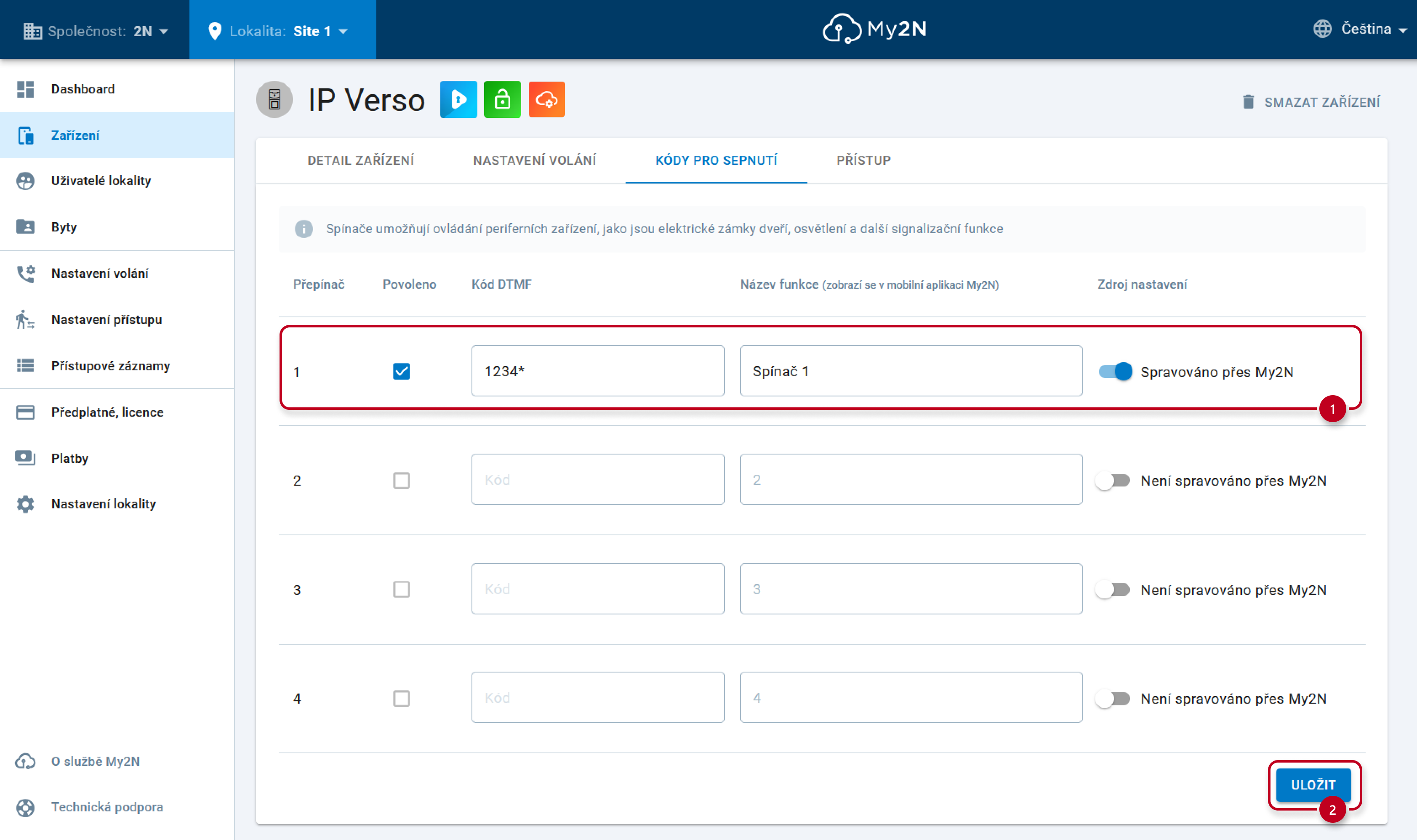1417x840 pixels.
Task: Click the Technická podpora lifebuoy icon
Action: tap(26, 808)
